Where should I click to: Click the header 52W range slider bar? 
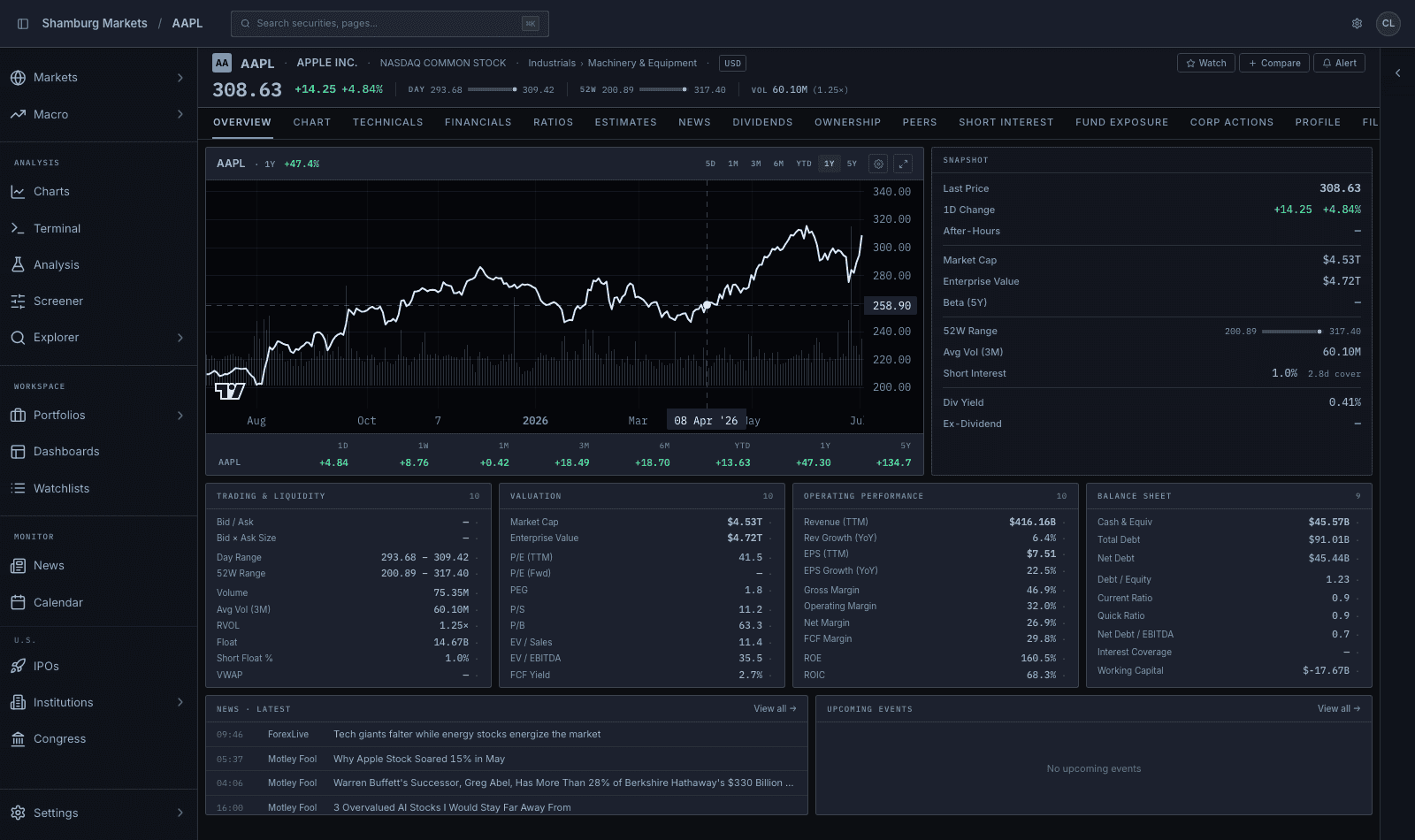663,89
